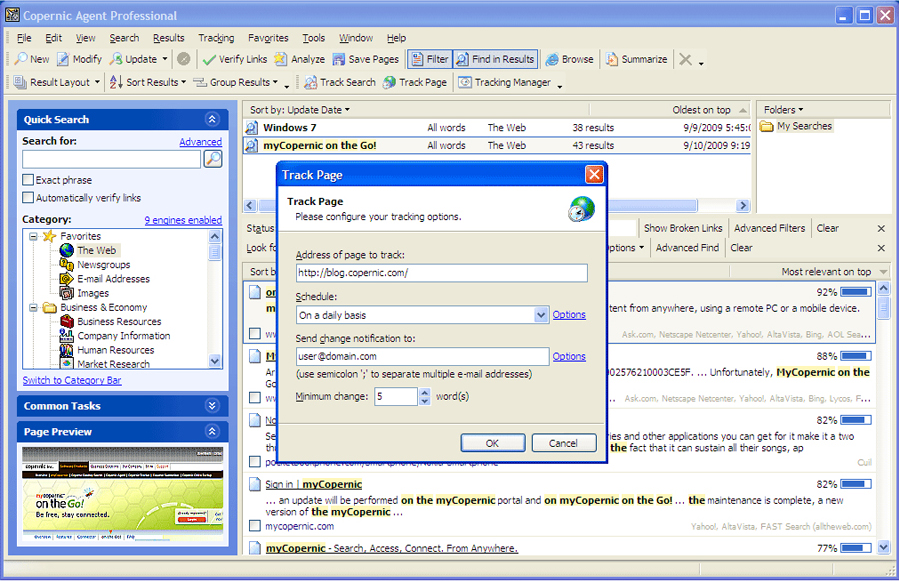Open the Tracking menu

tap(215, 38)
